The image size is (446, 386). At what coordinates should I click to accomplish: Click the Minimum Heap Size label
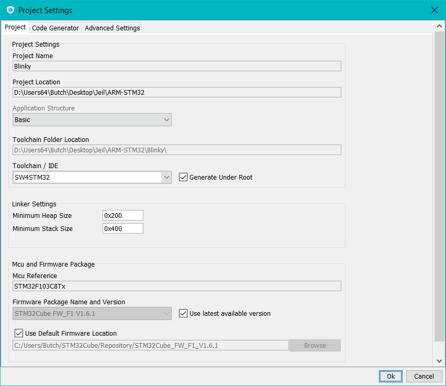click(42, 216)
